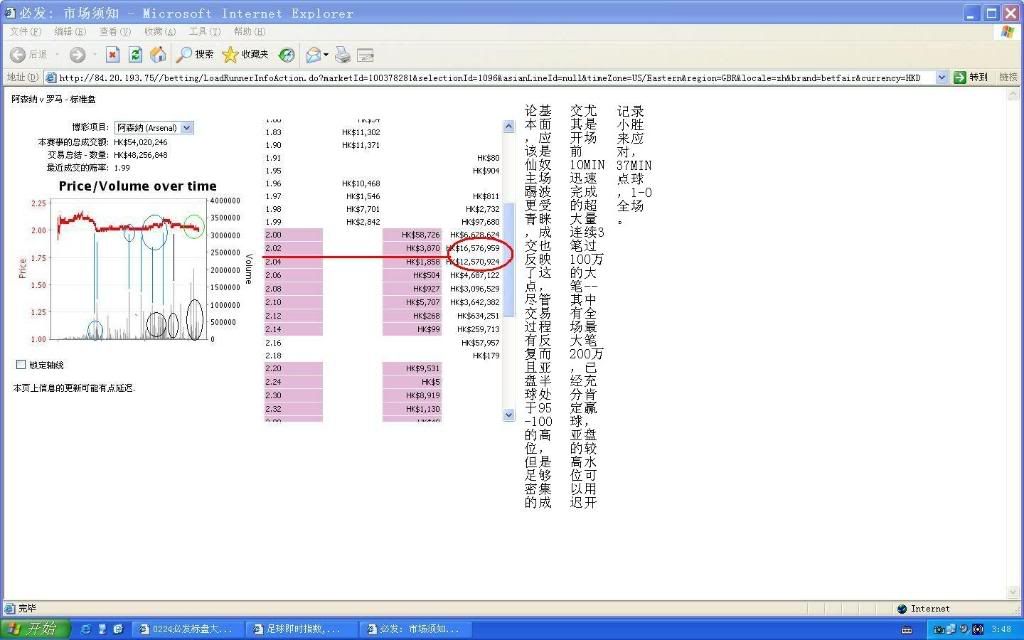The image size is (1024, 640).
Task: Go to Home via house icon
Action: (x=158, y=54)
